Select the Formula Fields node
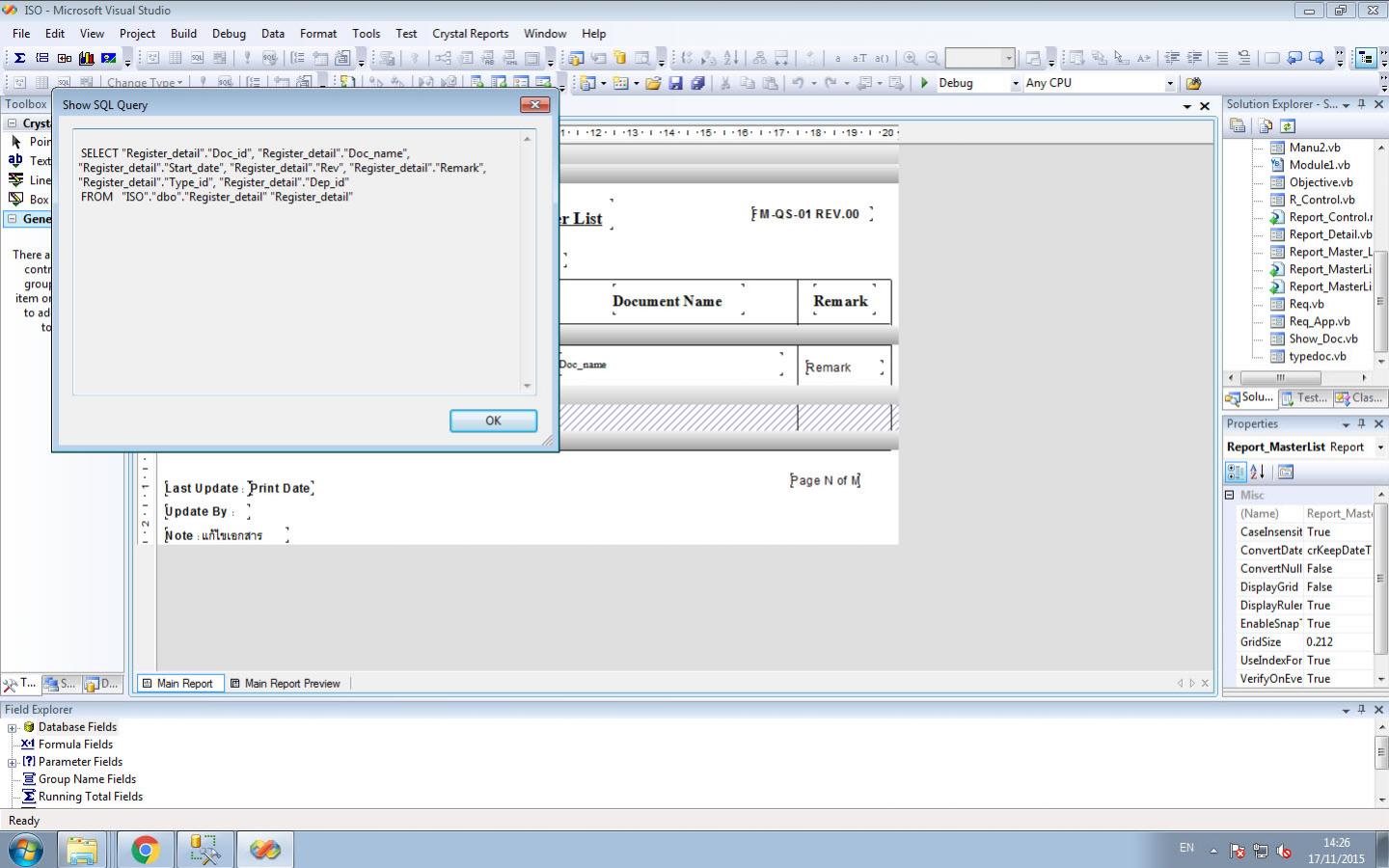The image size is (1389, 868). (x=75, y=745)
